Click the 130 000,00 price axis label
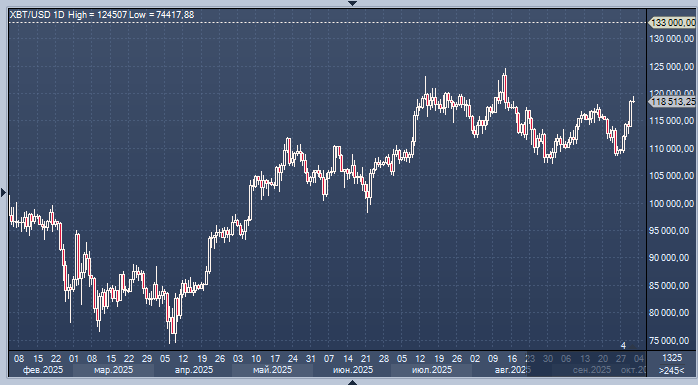The image size is (698, 385). click(x=672, y=39)
